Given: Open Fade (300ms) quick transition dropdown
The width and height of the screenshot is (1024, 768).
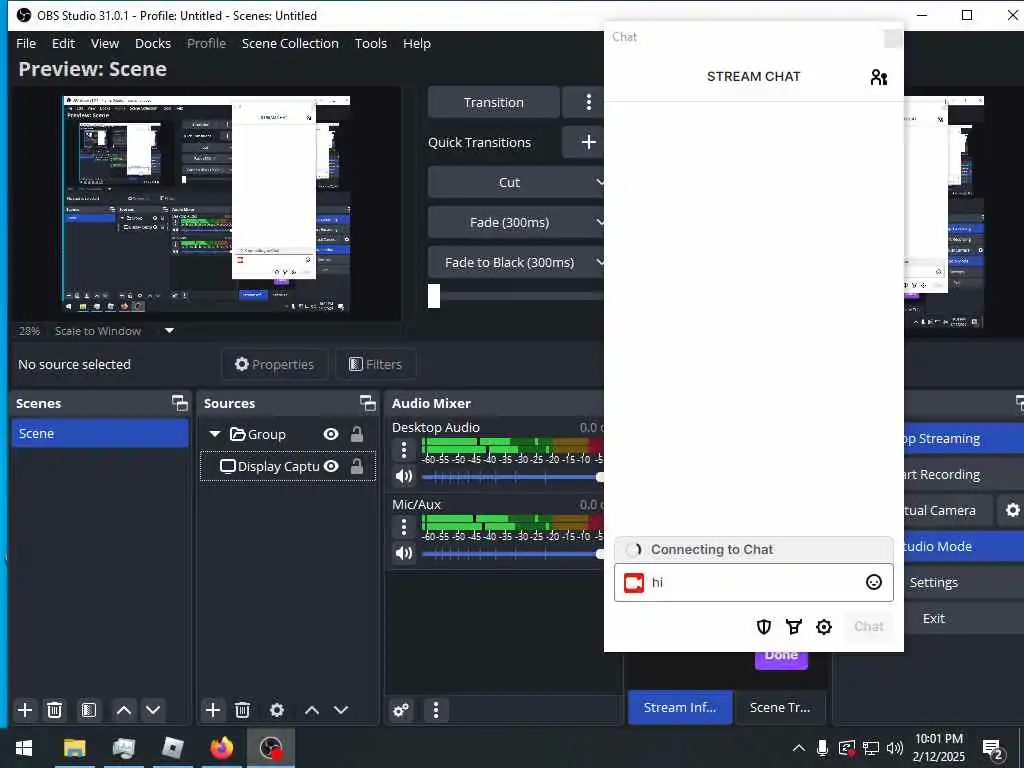Looking at the screenshot, I should tap(516, 222).
